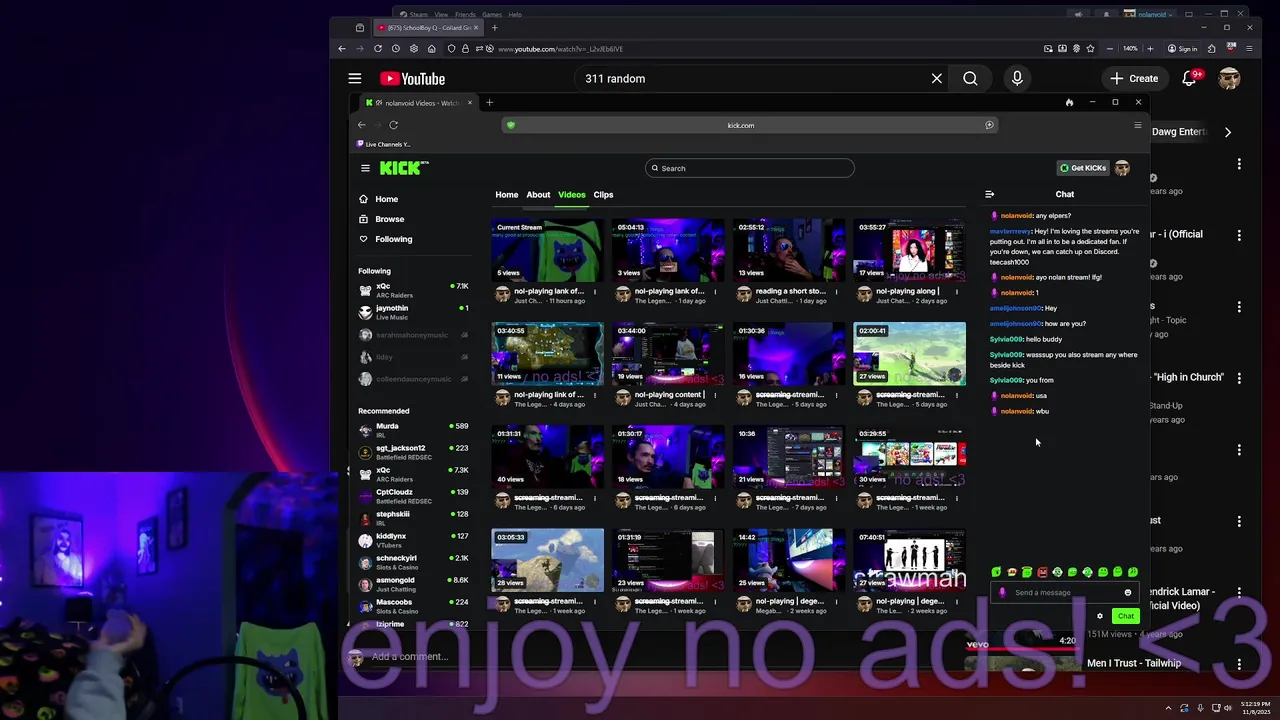Pick the first green emote in chat
Viewport: 1280px width, 720px height.
[x=996, y=572]
